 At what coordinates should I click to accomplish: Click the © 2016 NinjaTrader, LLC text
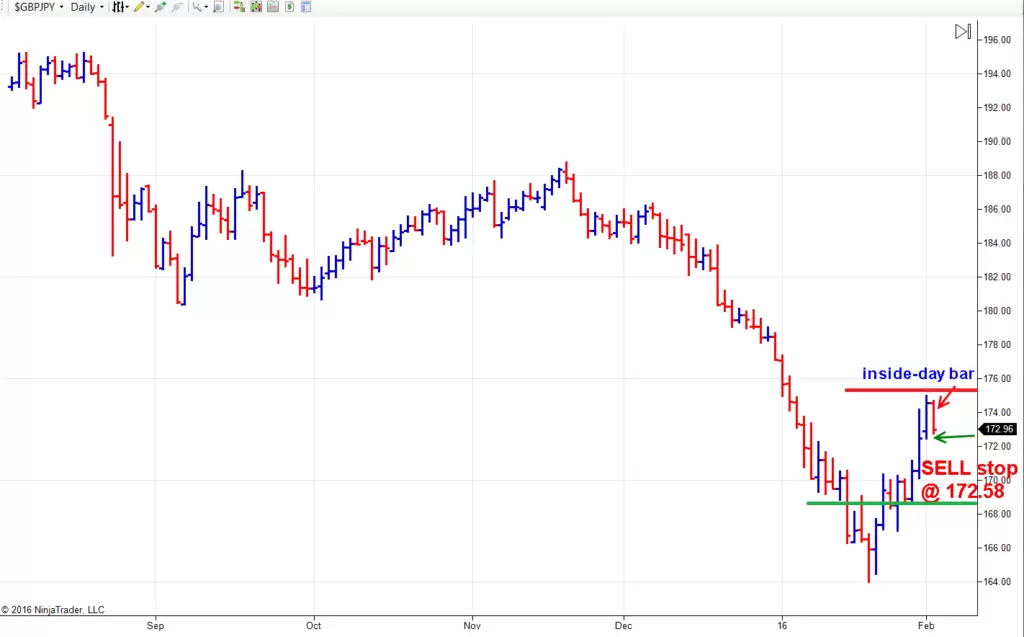click(x=53, y=610)
